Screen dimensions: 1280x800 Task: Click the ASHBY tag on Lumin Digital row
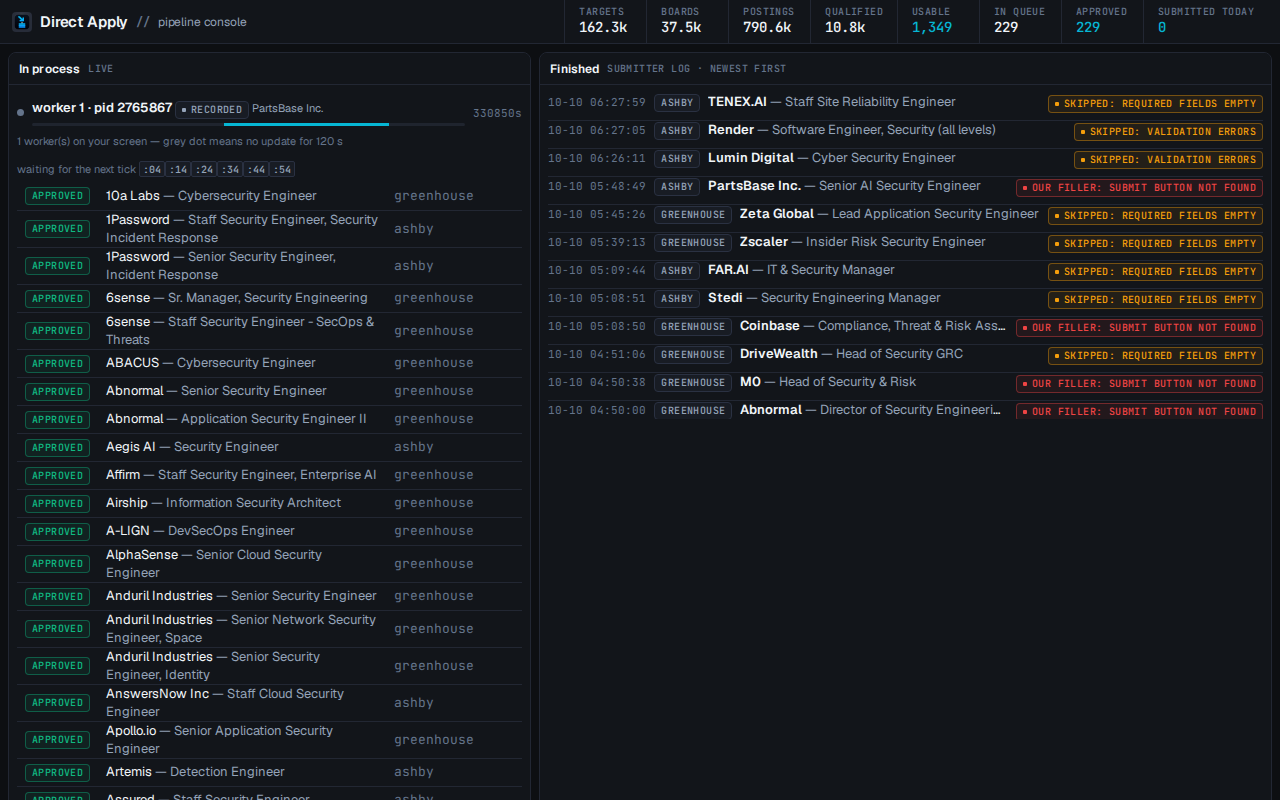[677, 158]
